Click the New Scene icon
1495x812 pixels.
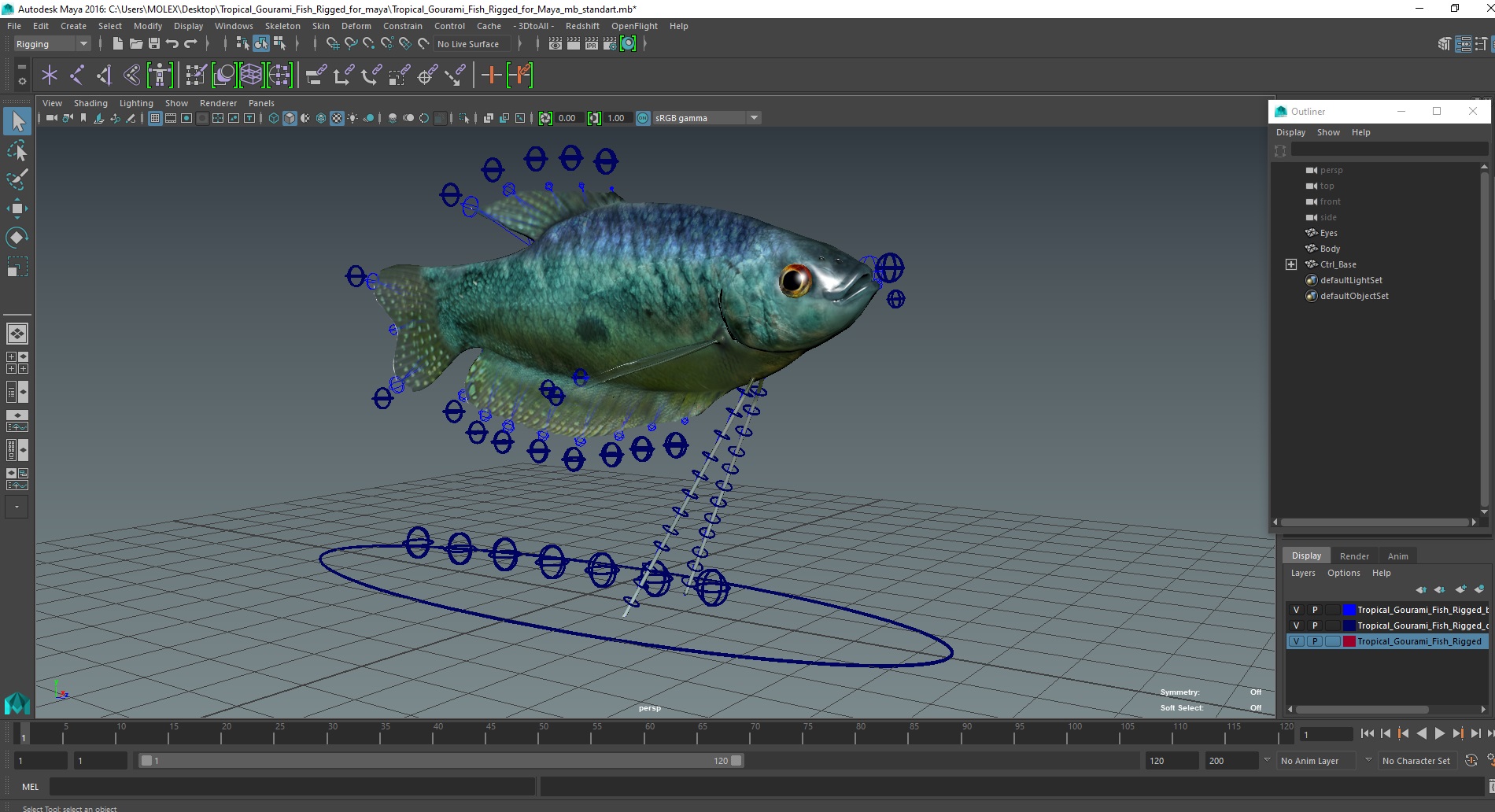coord(117,44)
